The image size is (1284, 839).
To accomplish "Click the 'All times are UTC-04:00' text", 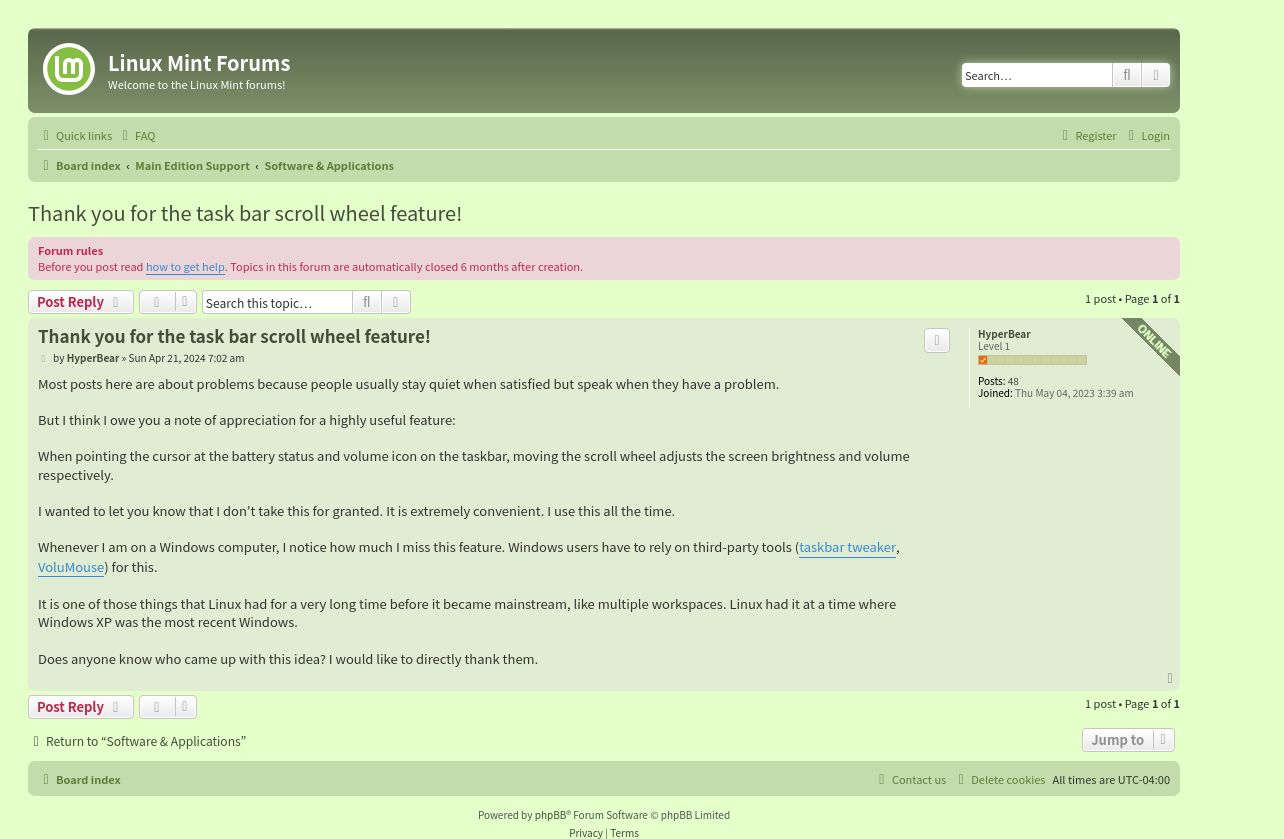I will (x=1111, y=780).
